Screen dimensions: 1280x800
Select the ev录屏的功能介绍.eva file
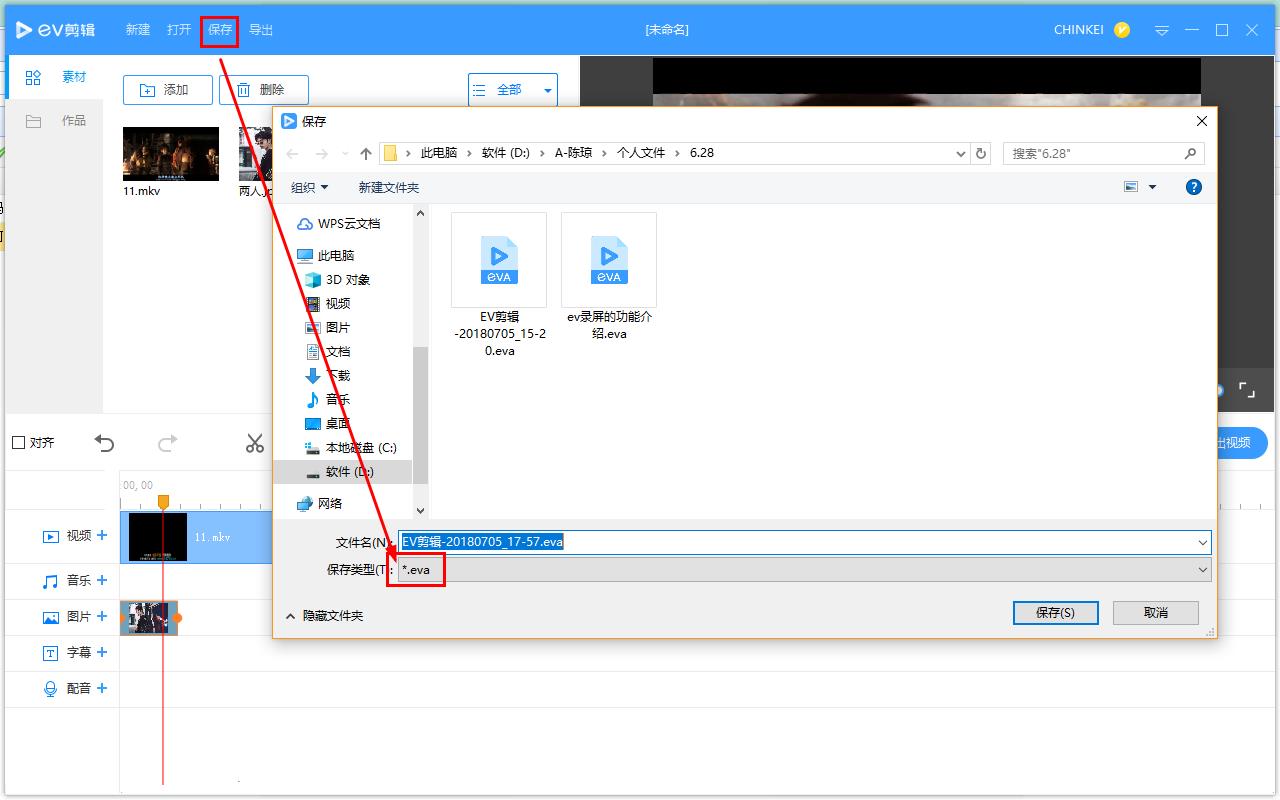tap(609, 278)
